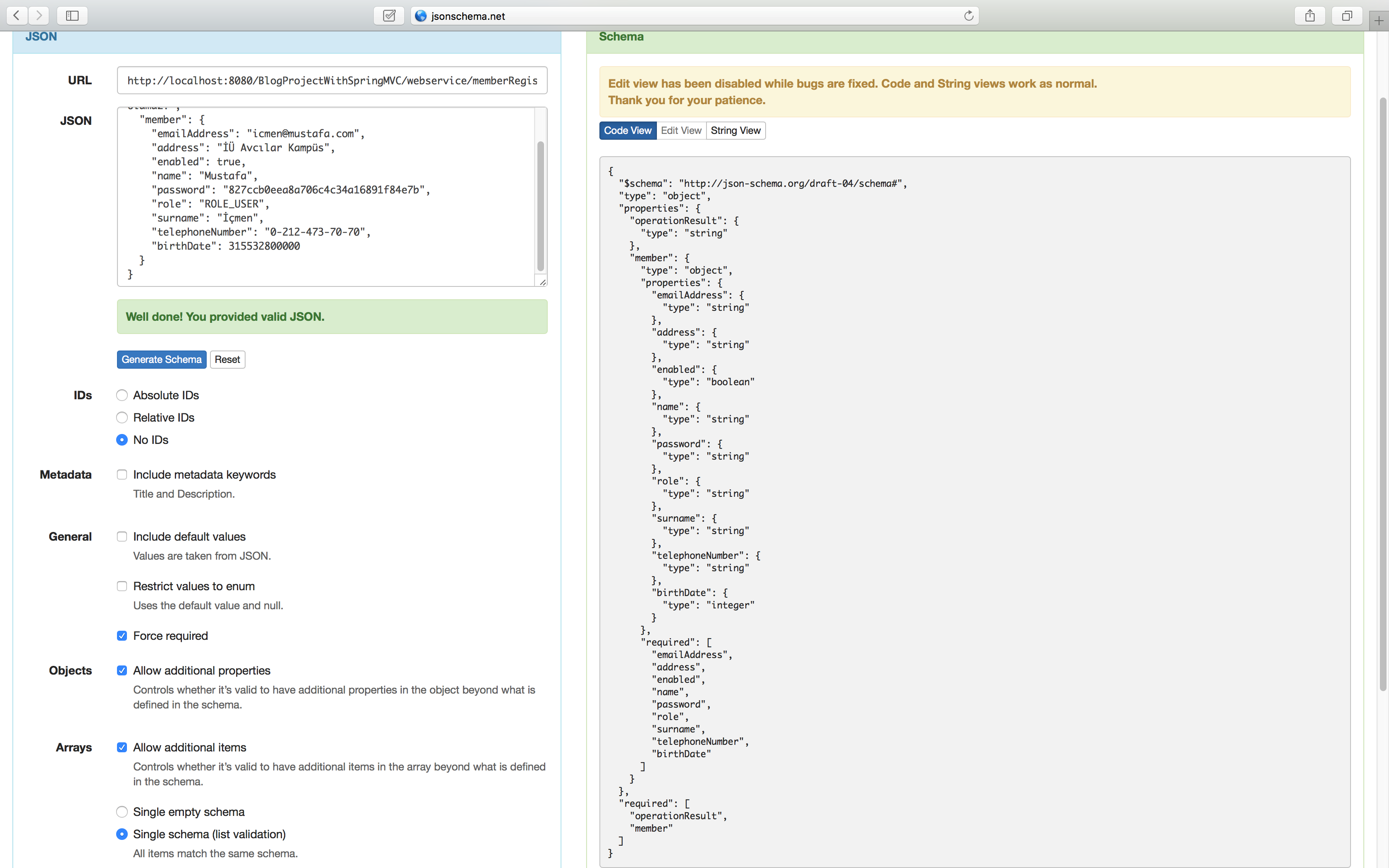Enable Include default values checkbox
The image size is (1389, 868).
[x=122, y=537]
